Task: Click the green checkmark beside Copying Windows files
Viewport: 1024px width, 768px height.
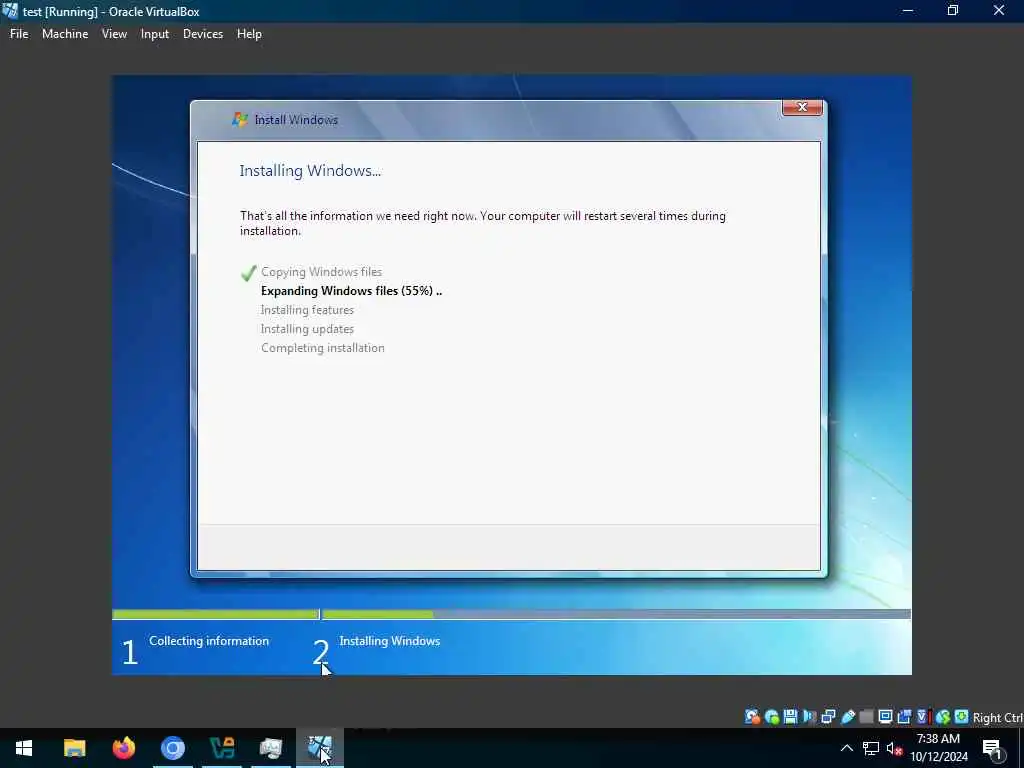Action: (x=248, y=273)
